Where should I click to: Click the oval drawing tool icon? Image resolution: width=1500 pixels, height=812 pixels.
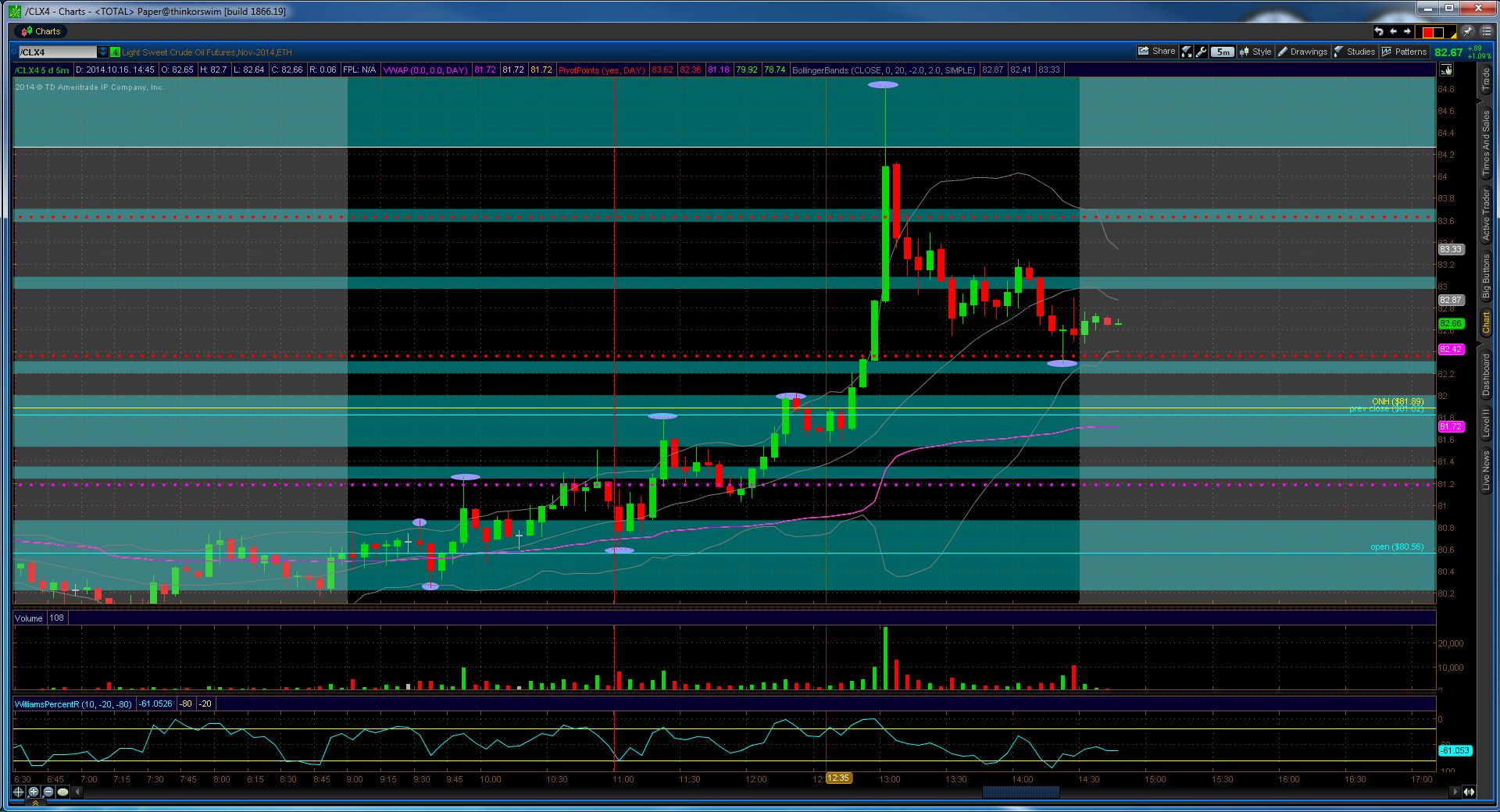63,792
